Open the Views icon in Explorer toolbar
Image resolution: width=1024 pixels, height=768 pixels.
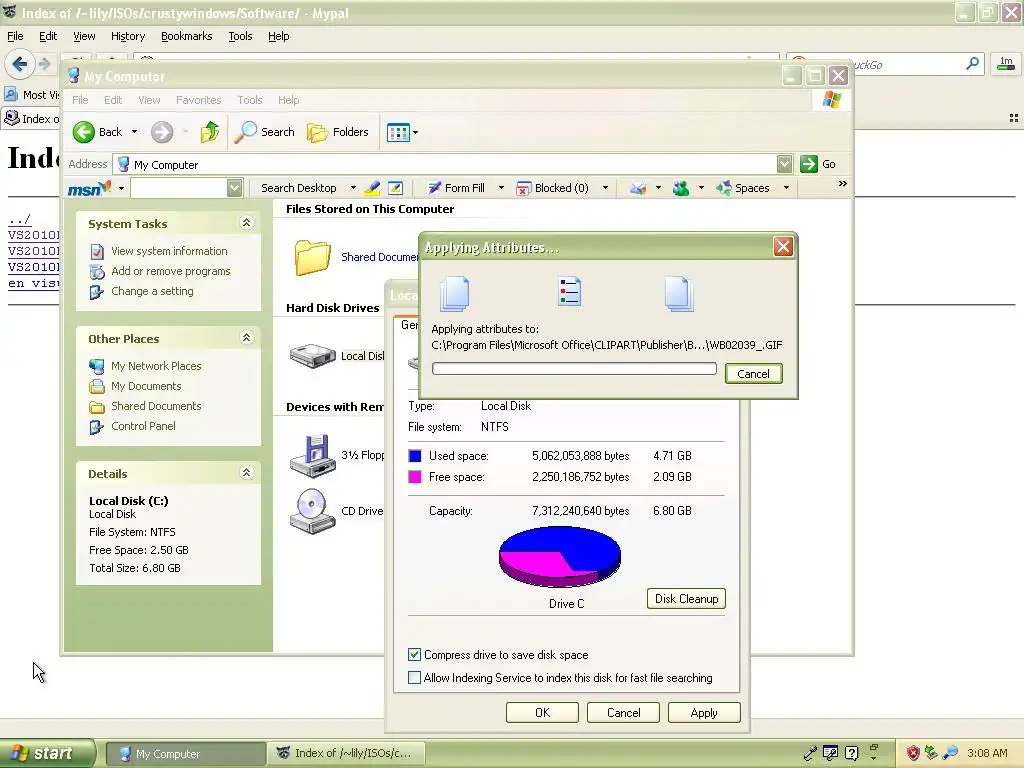coord(398,133)
